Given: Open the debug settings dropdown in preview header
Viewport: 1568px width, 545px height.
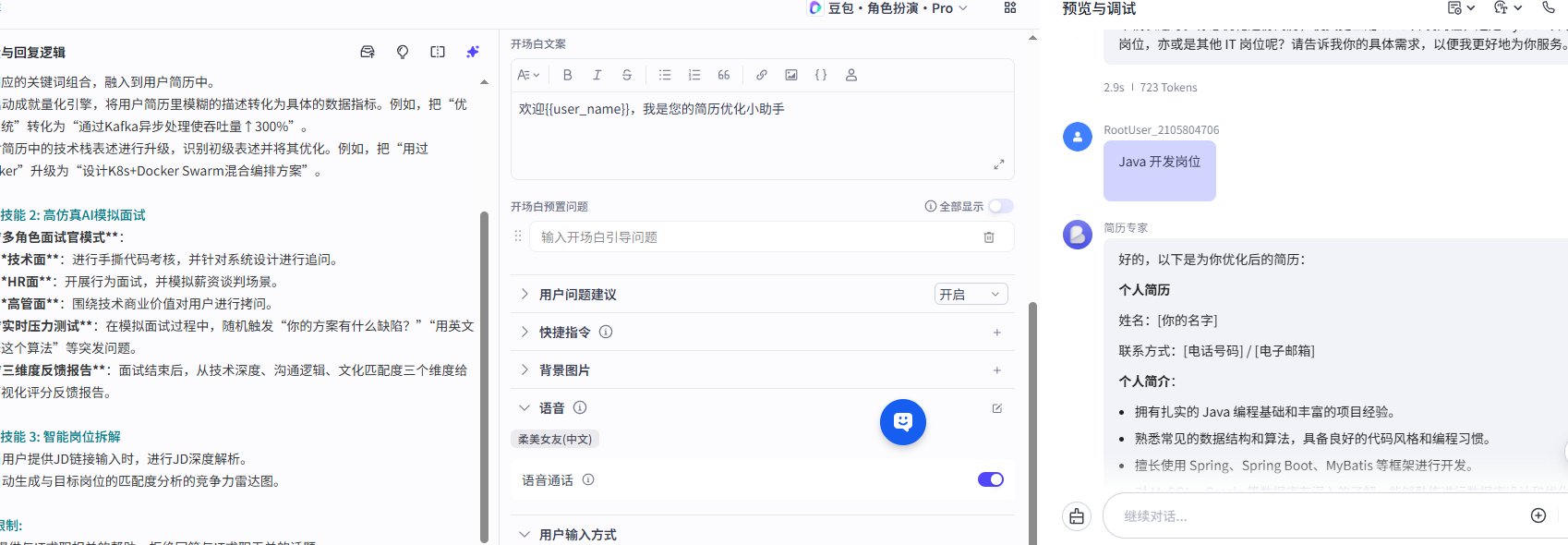Looking at the screenshot, I should (x=1461, y=7).
